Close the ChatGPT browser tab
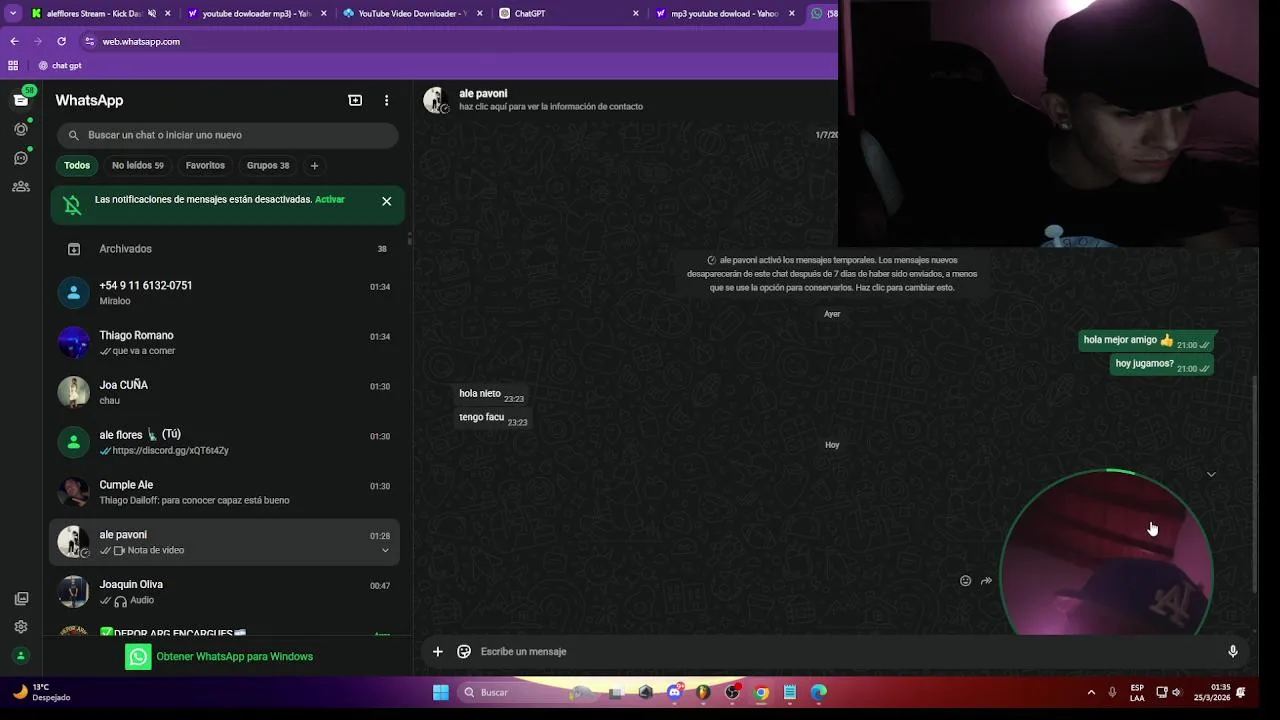The height and width of the screenshot is (720, 1280). (x=636, y=14)
